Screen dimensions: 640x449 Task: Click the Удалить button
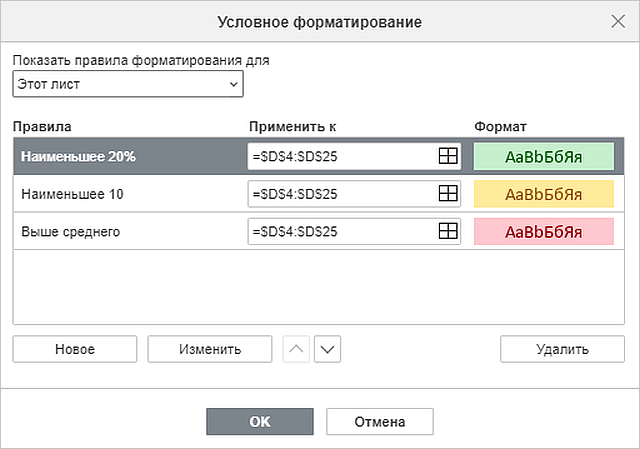(562, 349)
